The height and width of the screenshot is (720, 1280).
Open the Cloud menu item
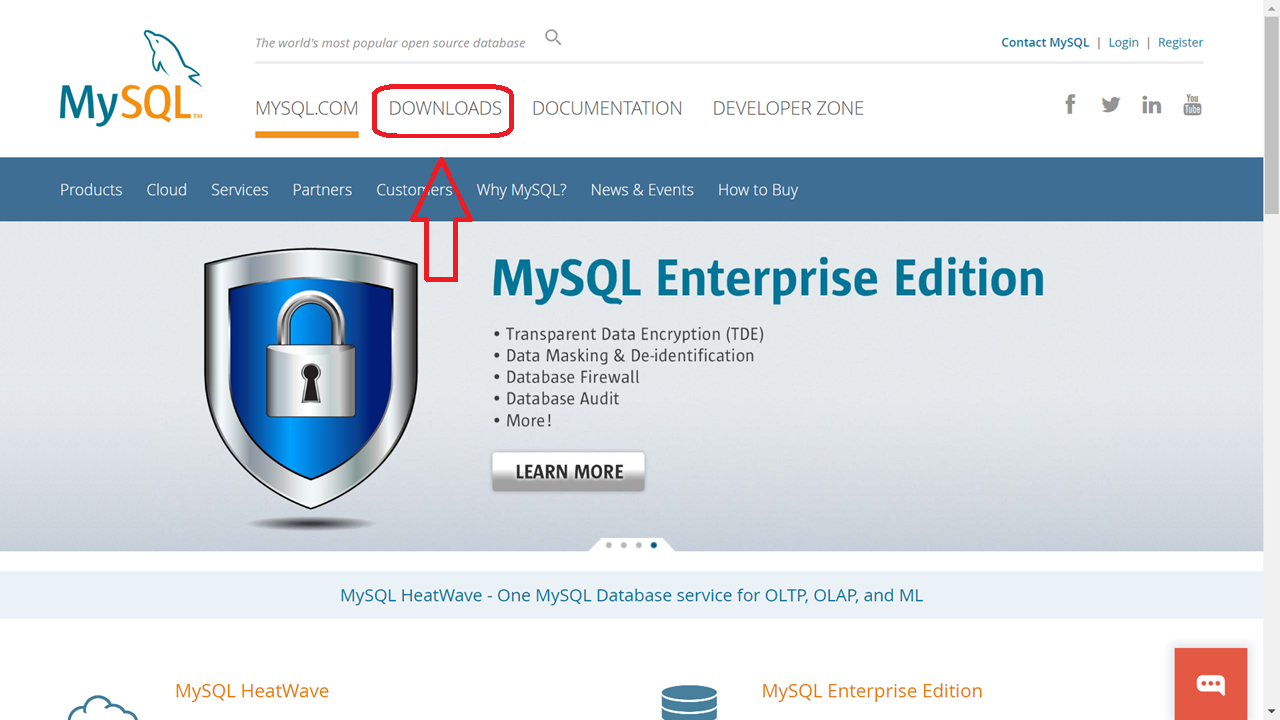tap(167, 189)
